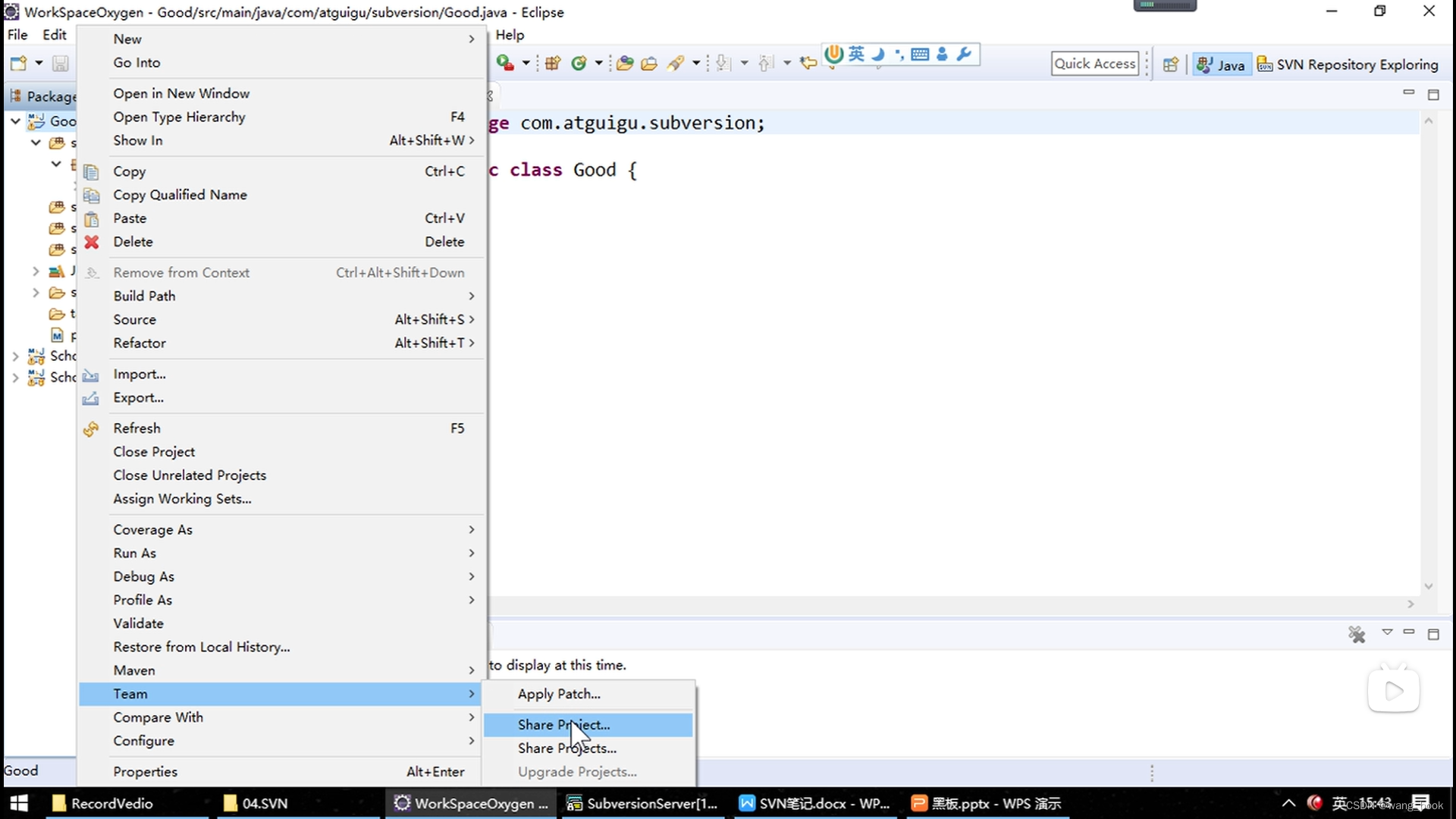
Task: Toggle the input method moon mode icon
Action: point(878,54)
